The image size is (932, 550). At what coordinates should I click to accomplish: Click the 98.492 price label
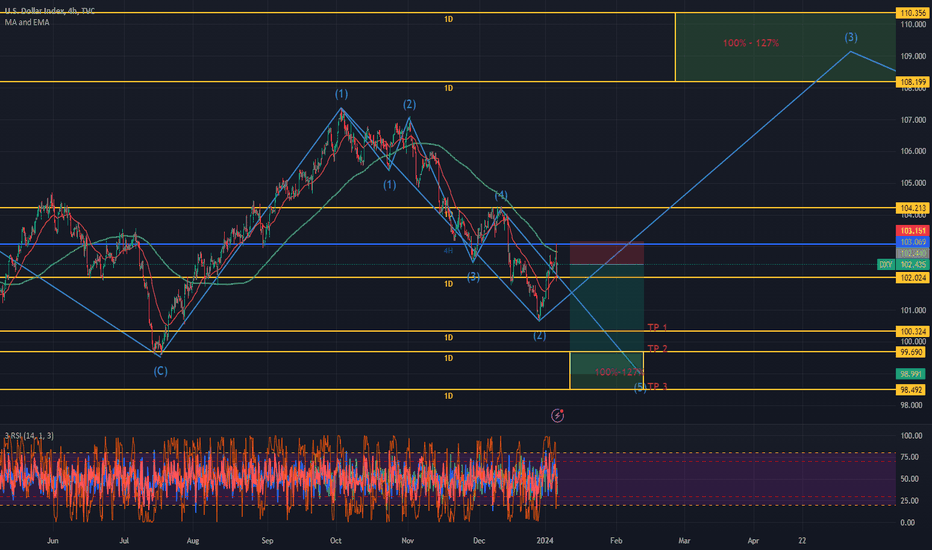pos(911,390)
